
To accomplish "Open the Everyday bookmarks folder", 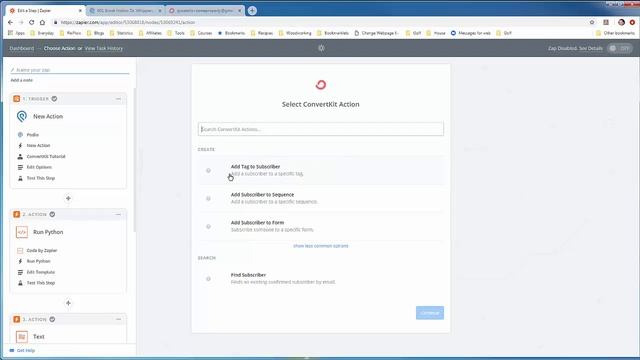I will click(42, 33).
